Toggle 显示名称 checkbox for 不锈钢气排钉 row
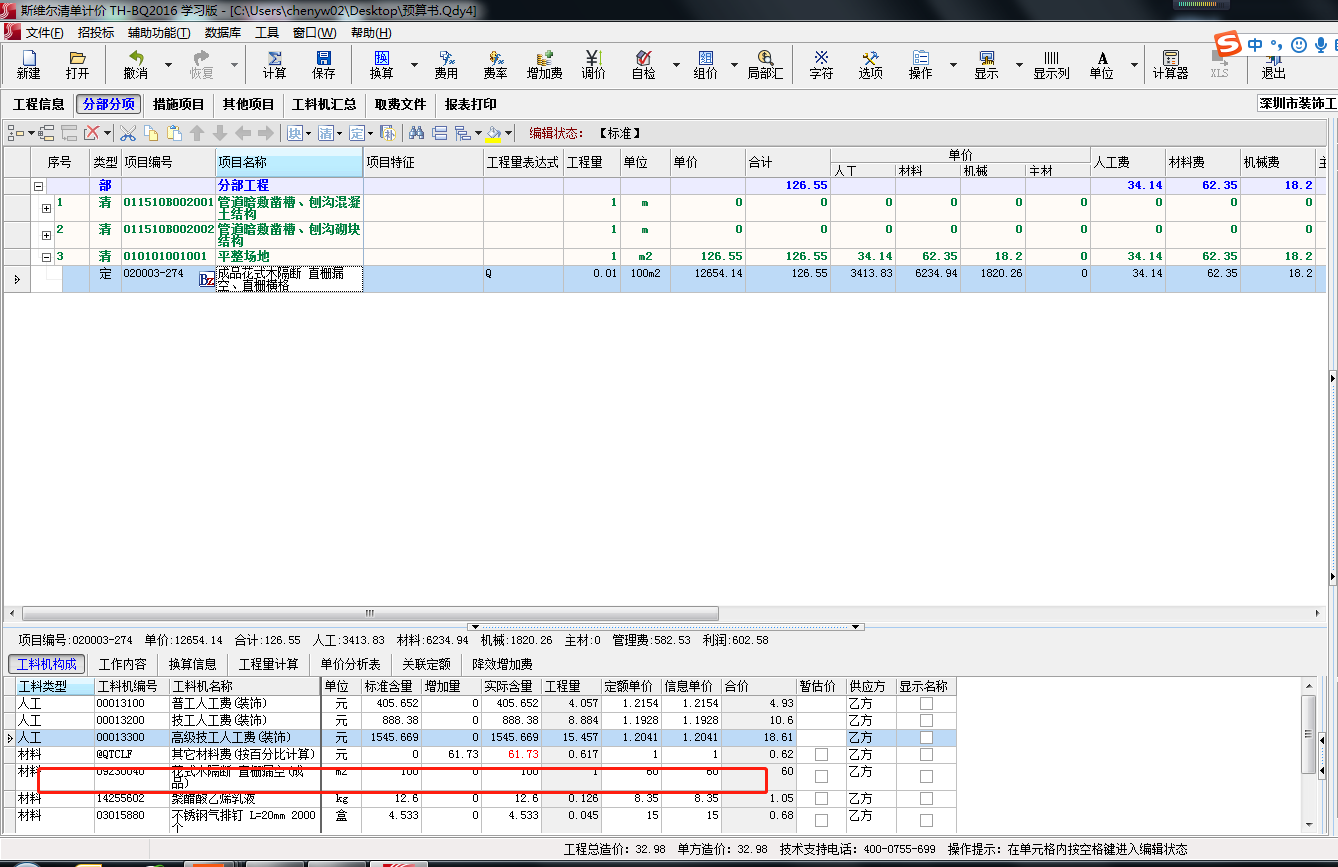This screenshot has width=1338, height=867. coord(926,820)
